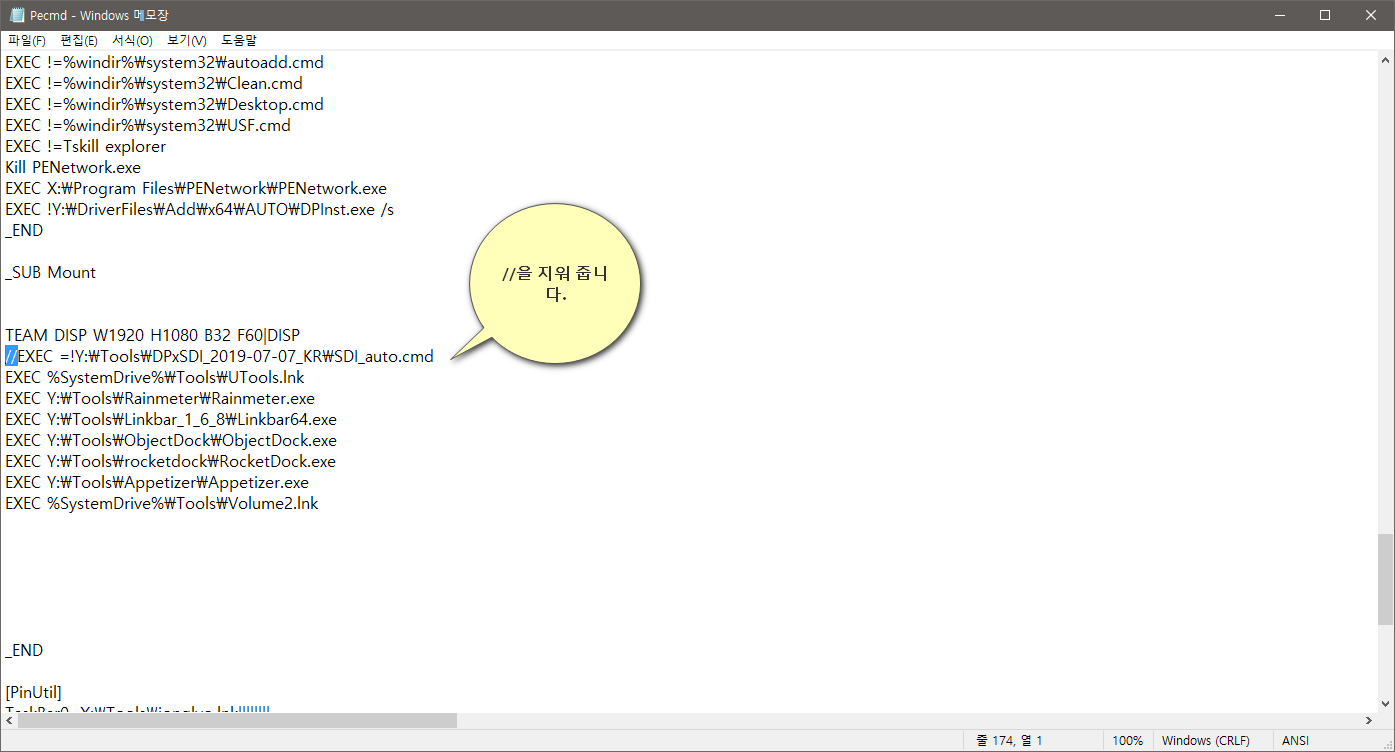Click the Volume2.lnk line
This screenshot has width=1395, height=752.
tap(162, 503)
